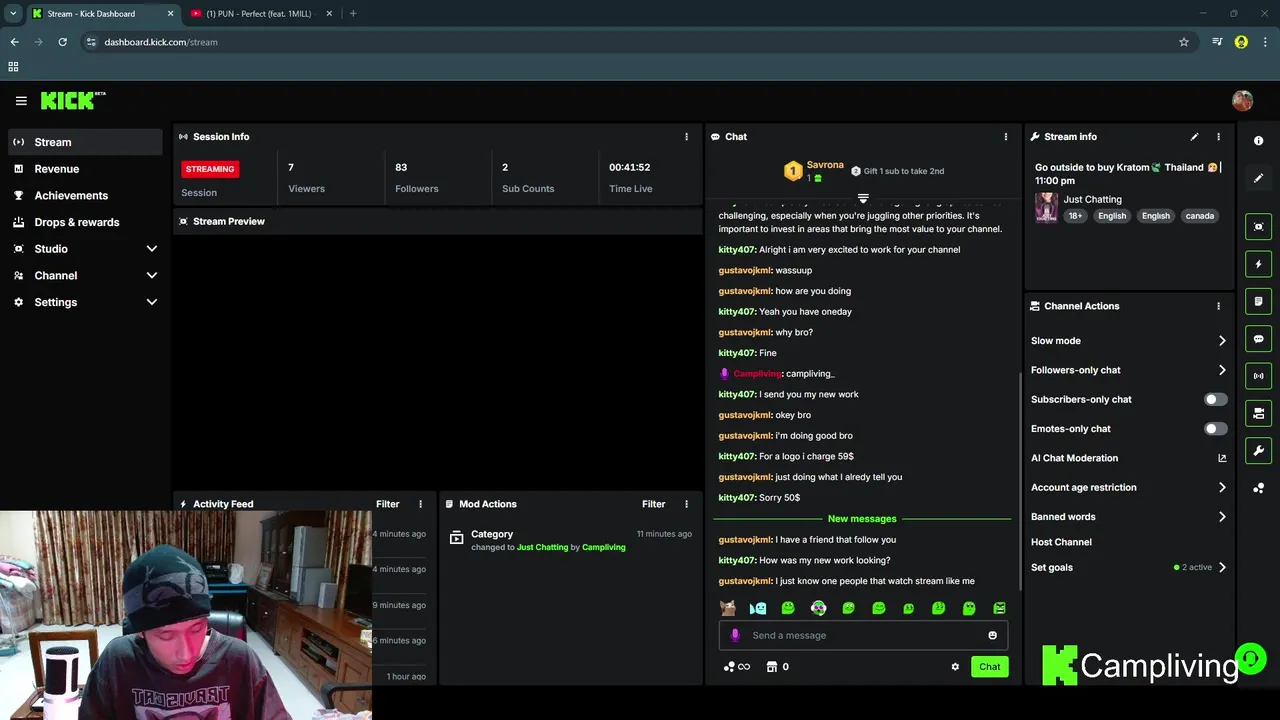Open Set goals chevron
This screenshot has width=1280, height=720.
pyautogui.click(x=1222, y=567)
